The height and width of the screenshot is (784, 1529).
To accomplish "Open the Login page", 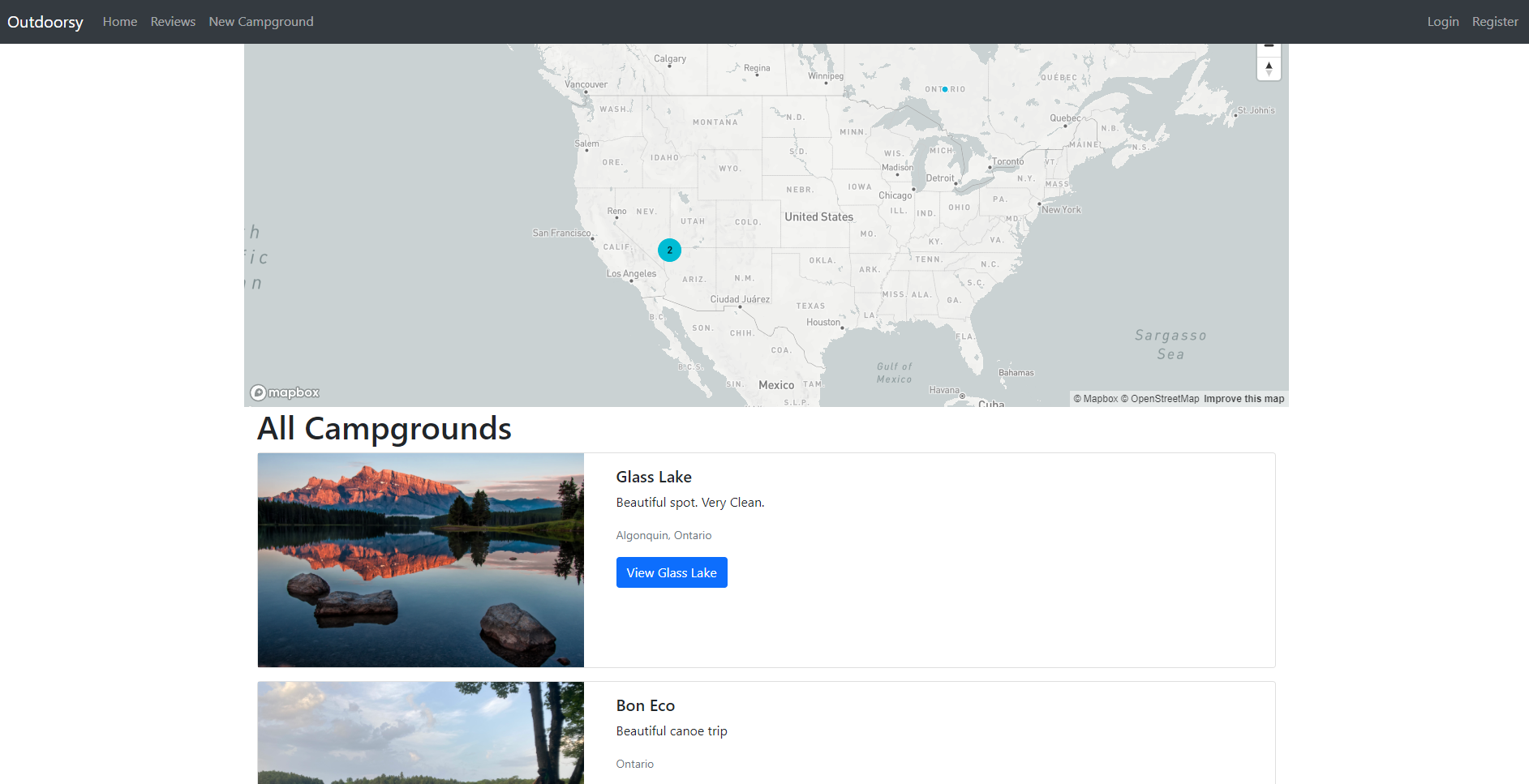I will click(x=1443, y=22).
